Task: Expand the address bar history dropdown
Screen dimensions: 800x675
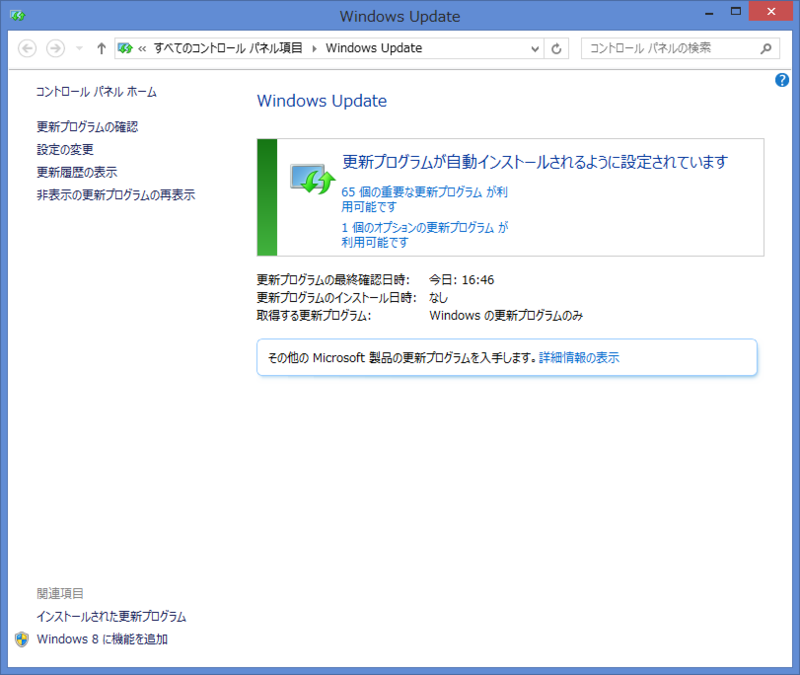Action: 535,48
